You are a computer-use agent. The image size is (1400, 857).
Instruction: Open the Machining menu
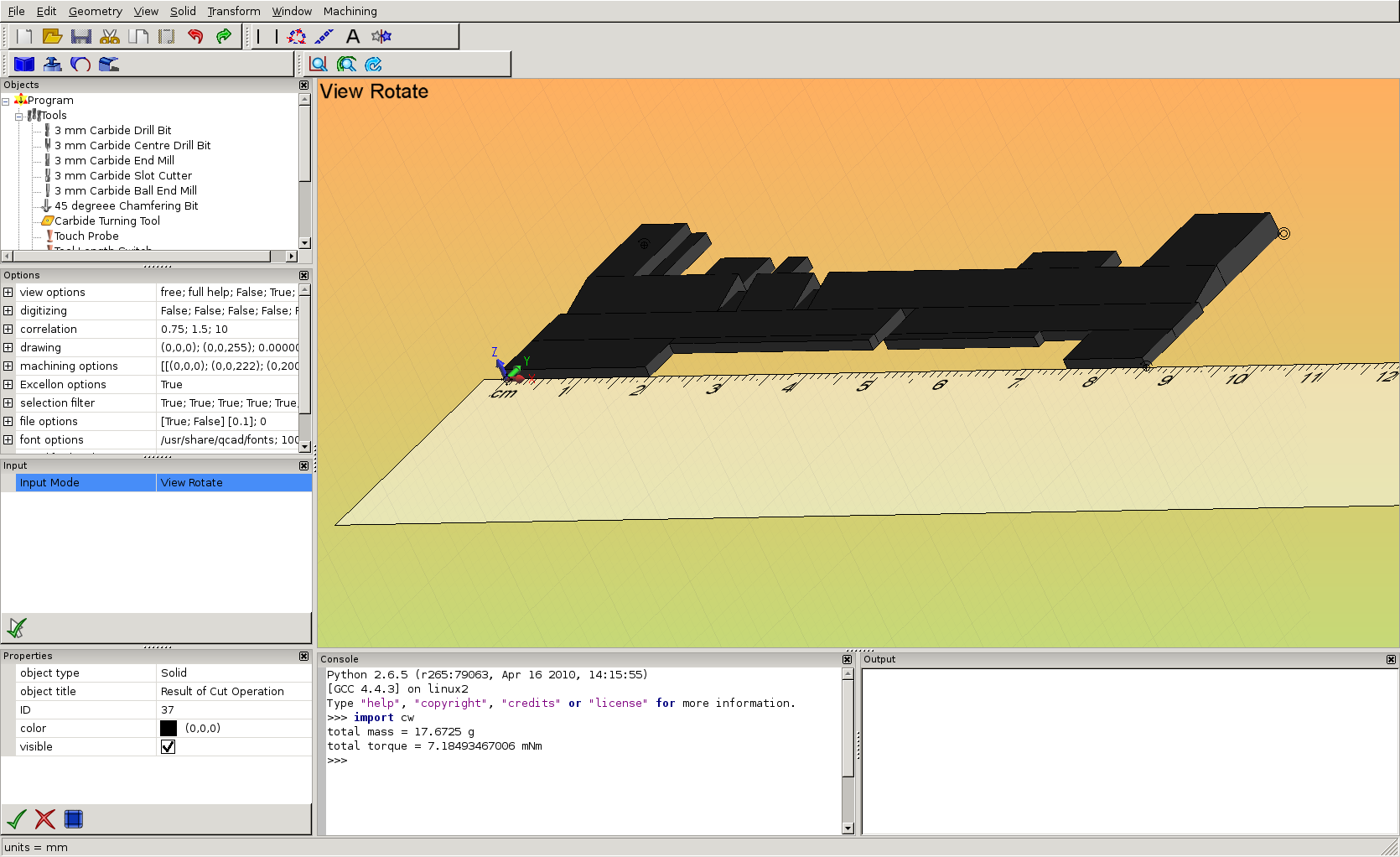pyautogui.click(x=350, y=11)
